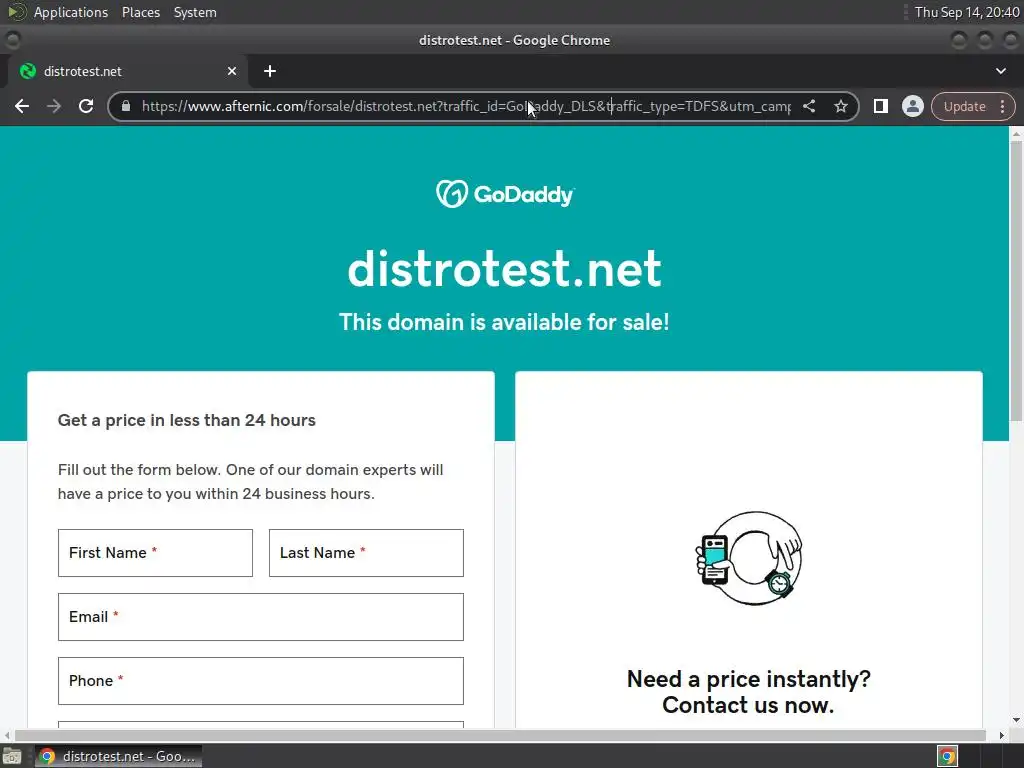Focus the First Name field
The width and height of the screenshot is (1024, 768).
coord(155,553)
